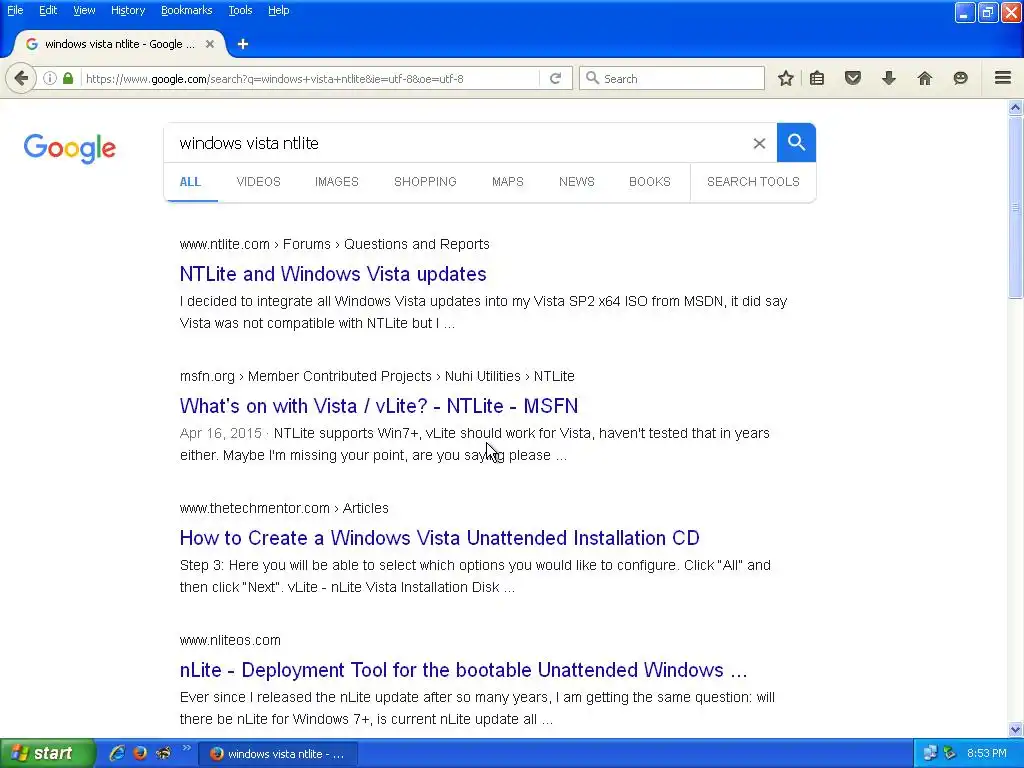Open SEARCH TOOLS options
Image resolution: width=1024 pixels, height=768 pixels.
(x=753, y=182)
